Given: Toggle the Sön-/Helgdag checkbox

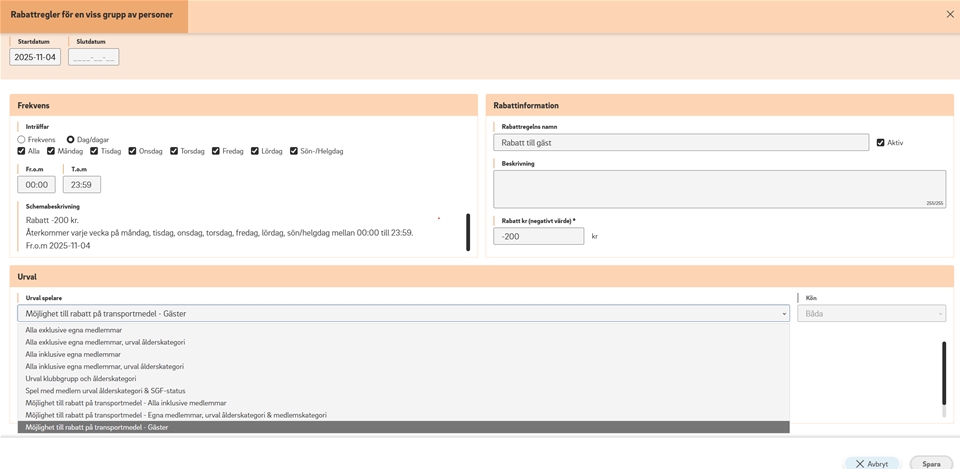Looking at the screenshot, I should click(294, 151).
